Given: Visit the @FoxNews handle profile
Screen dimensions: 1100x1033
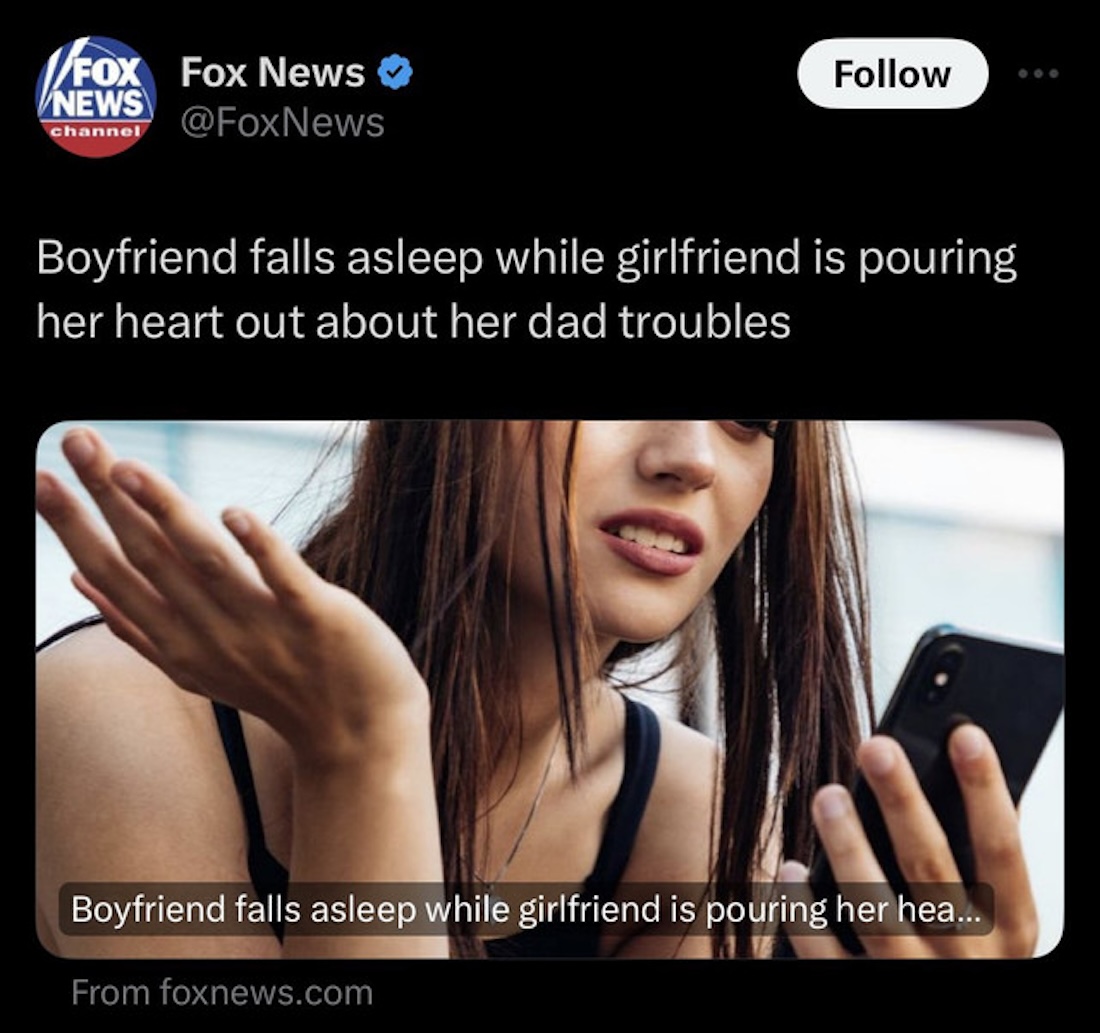Looking at the screenshot, I should click(282, 122).
